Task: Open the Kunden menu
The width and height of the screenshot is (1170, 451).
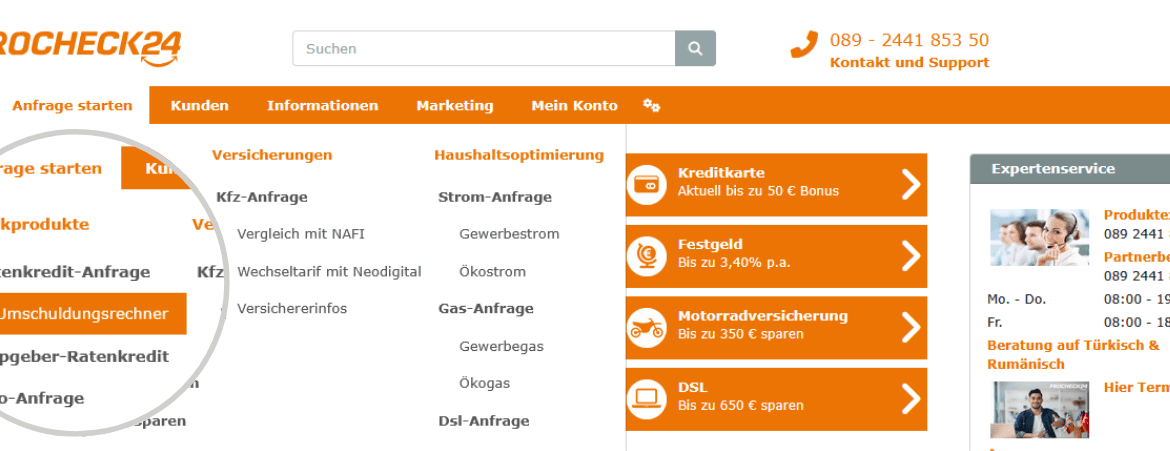Action: click(x=199, y=105)
